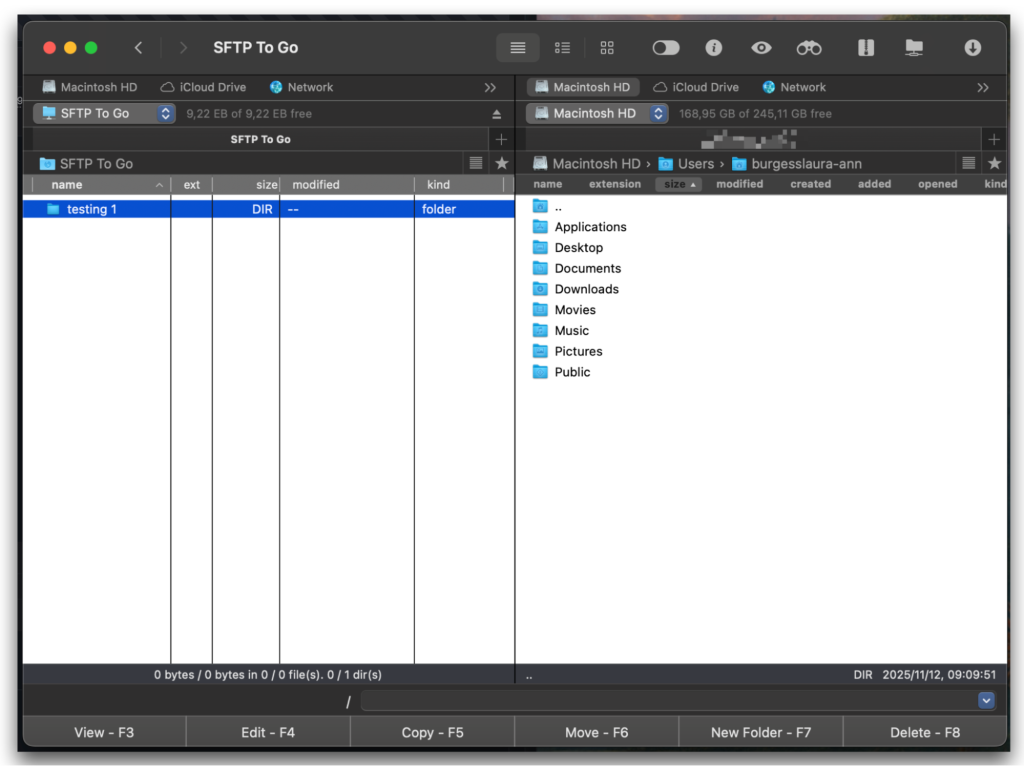Viewport: 1024px width, 766px height.
Task: Open the download queue arrow icon
Action: [972, 48]
